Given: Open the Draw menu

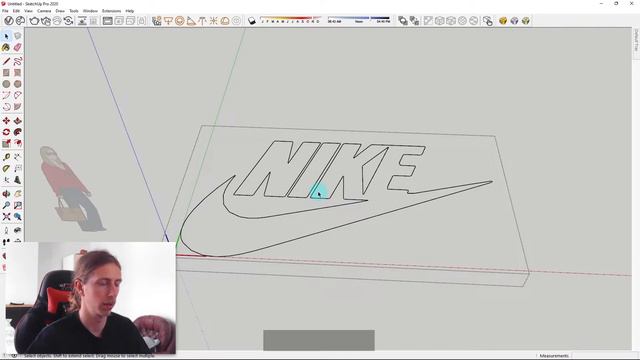Looking at the screenshot, I should click(60, 11).
